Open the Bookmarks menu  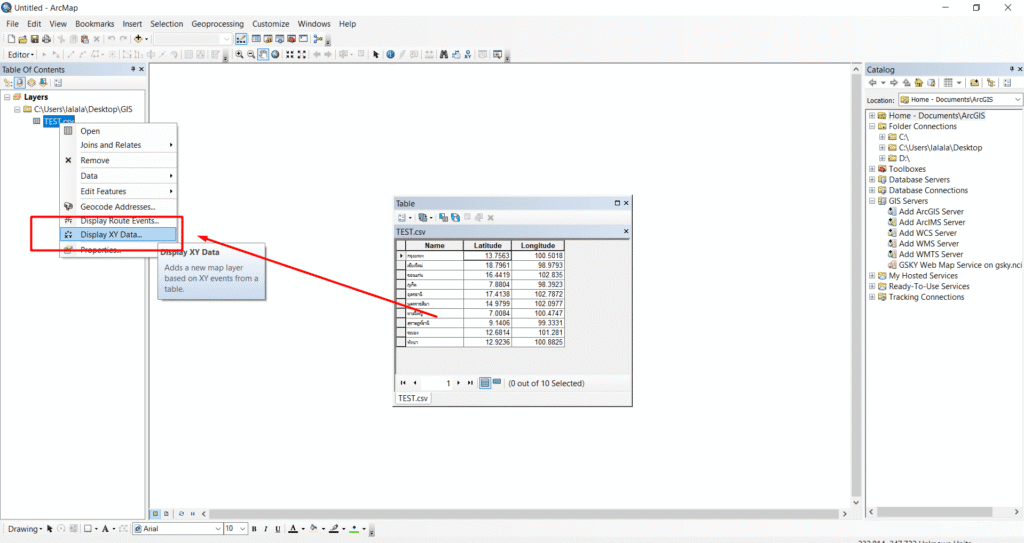click(95, 24)
